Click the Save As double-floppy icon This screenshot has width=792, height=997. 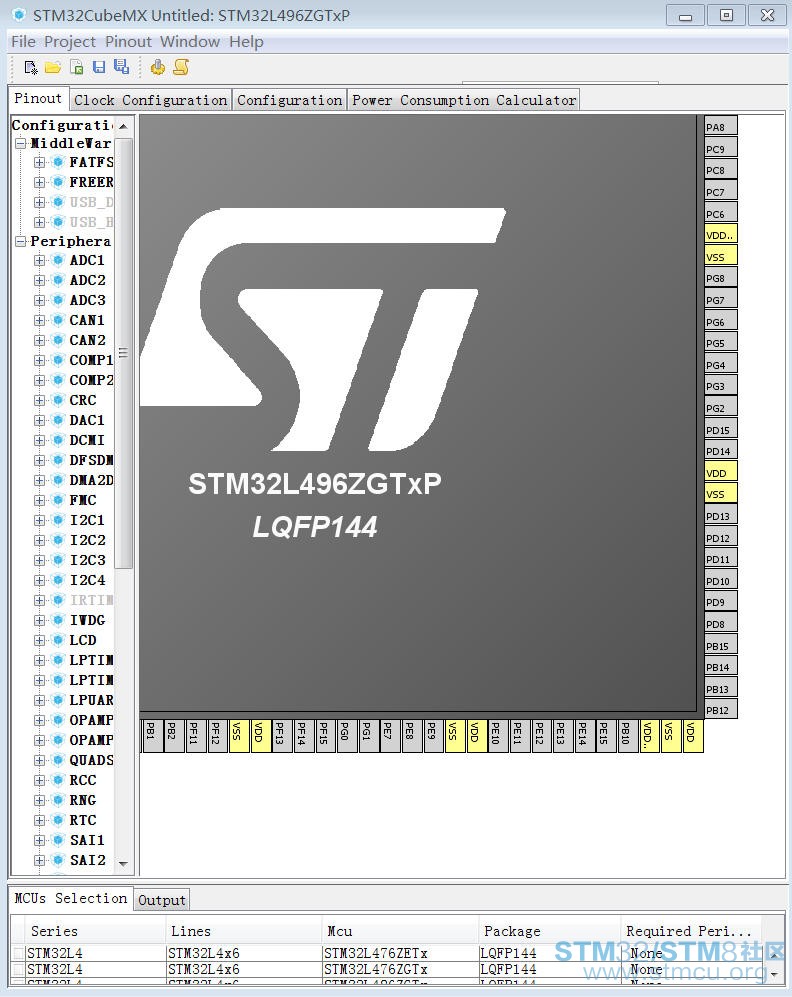point(121,67)
